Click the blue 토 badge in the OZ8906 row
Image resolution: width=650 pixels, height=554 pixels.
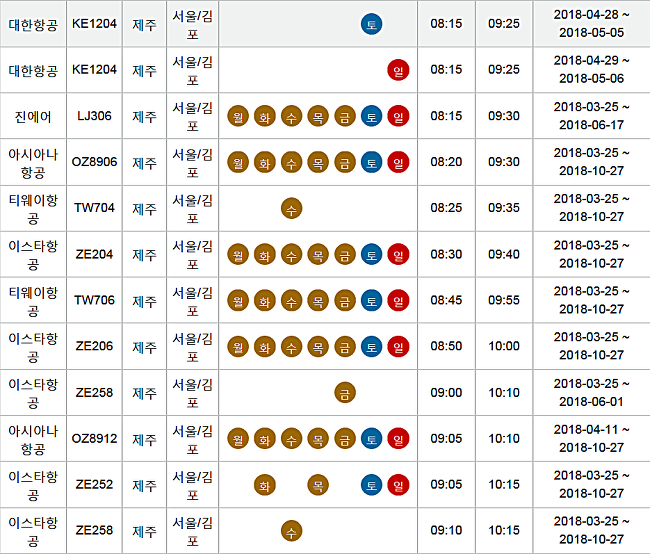tap(371, 162)
